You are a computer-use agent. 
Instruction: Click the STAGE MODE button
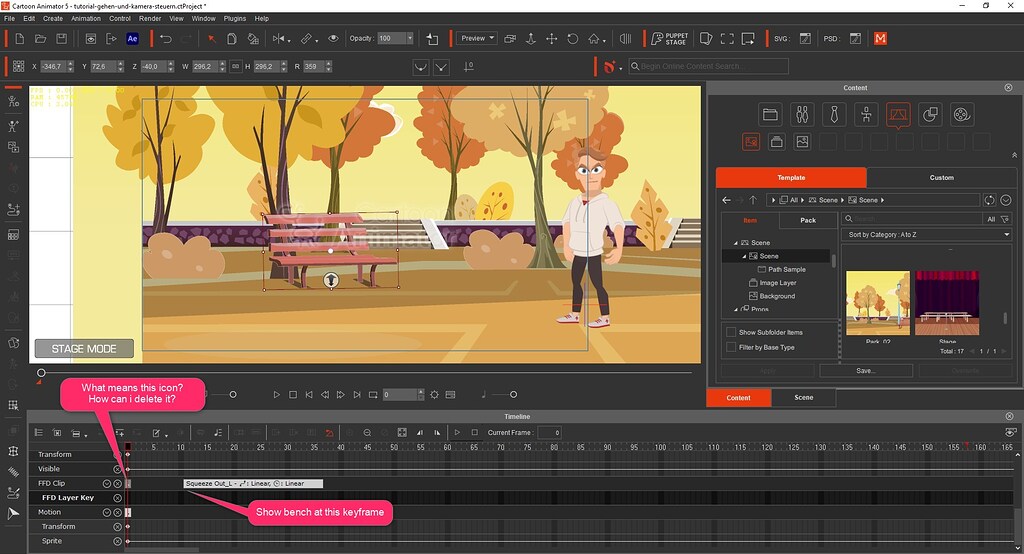click(84, 349)
